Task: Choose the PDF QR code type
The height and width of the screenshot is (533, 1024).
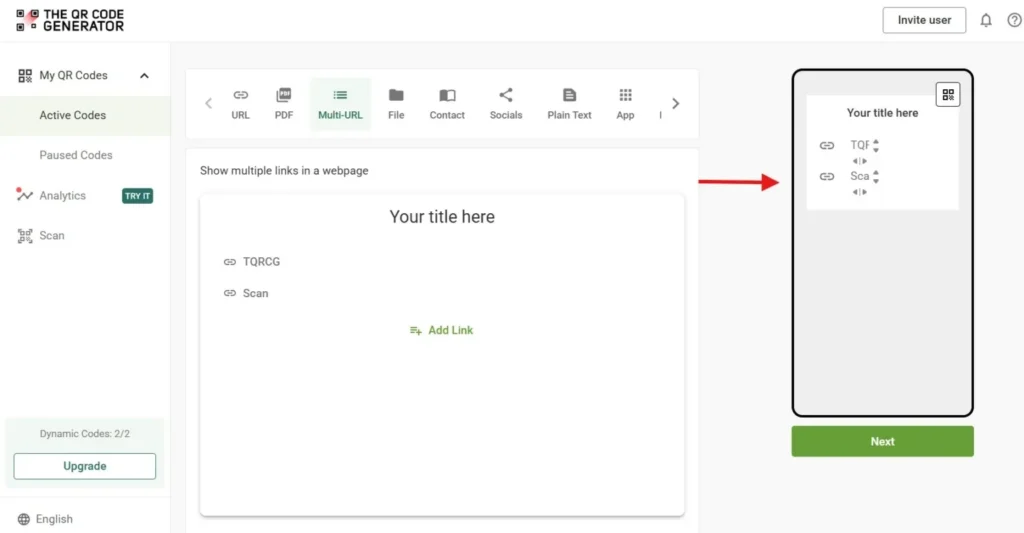Action: pyautogui.click(x=284, y=104)
